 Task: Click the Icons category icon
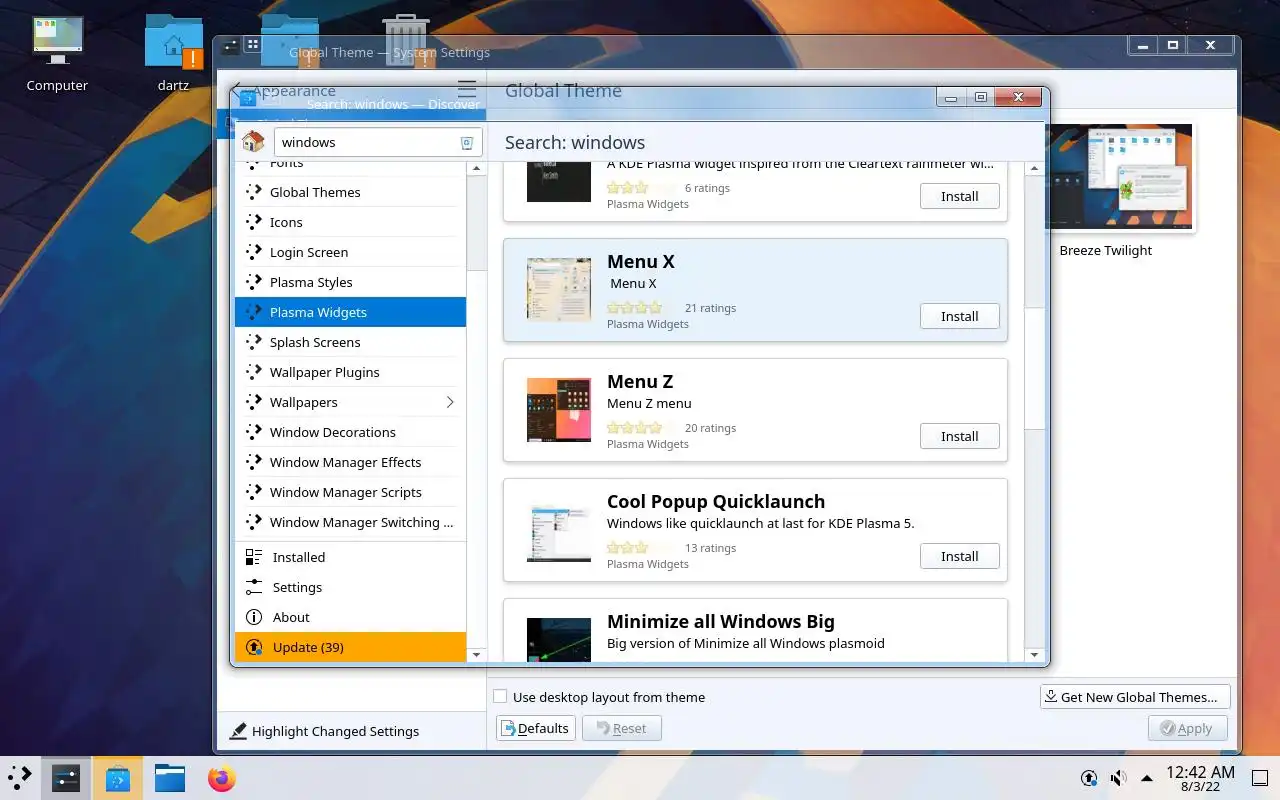point(254,222)
